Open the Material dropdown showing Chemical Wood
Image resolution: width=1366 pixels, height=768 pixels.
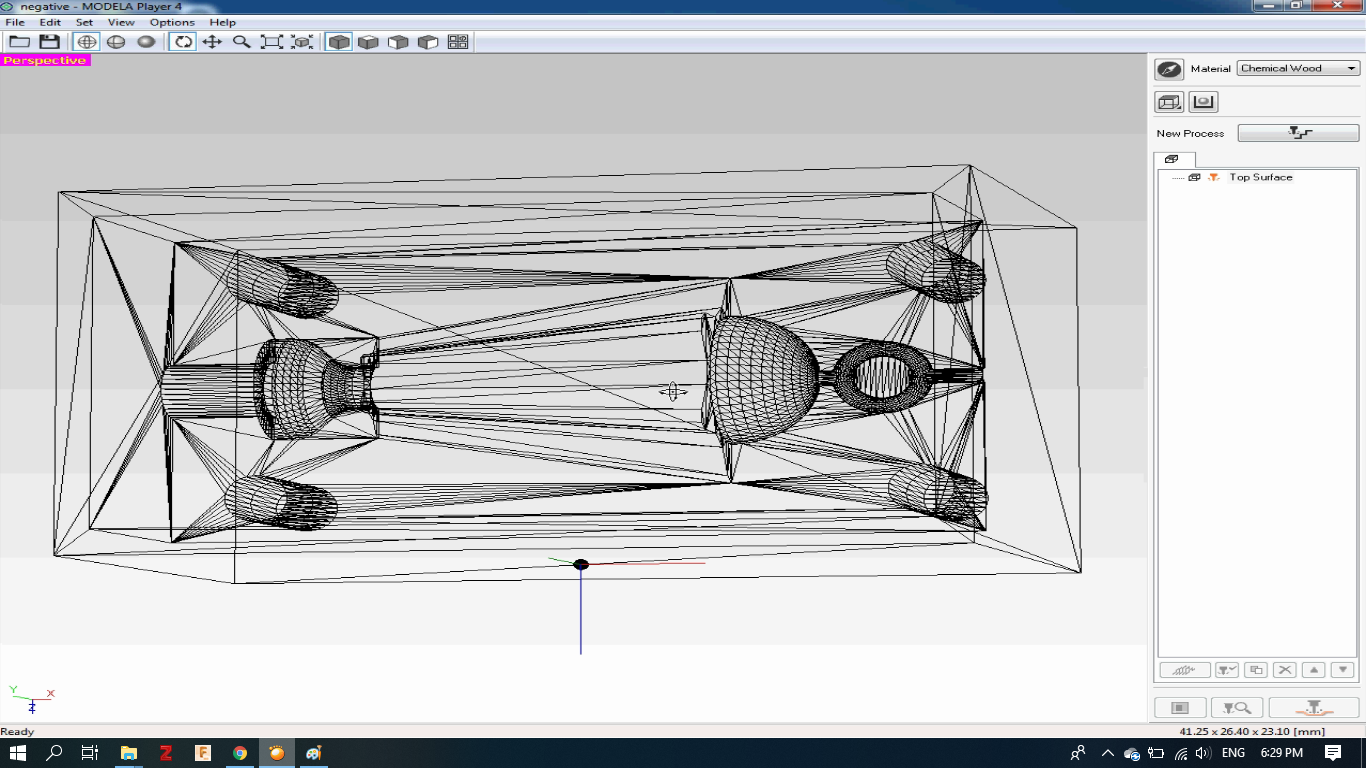coord(1298,69)
